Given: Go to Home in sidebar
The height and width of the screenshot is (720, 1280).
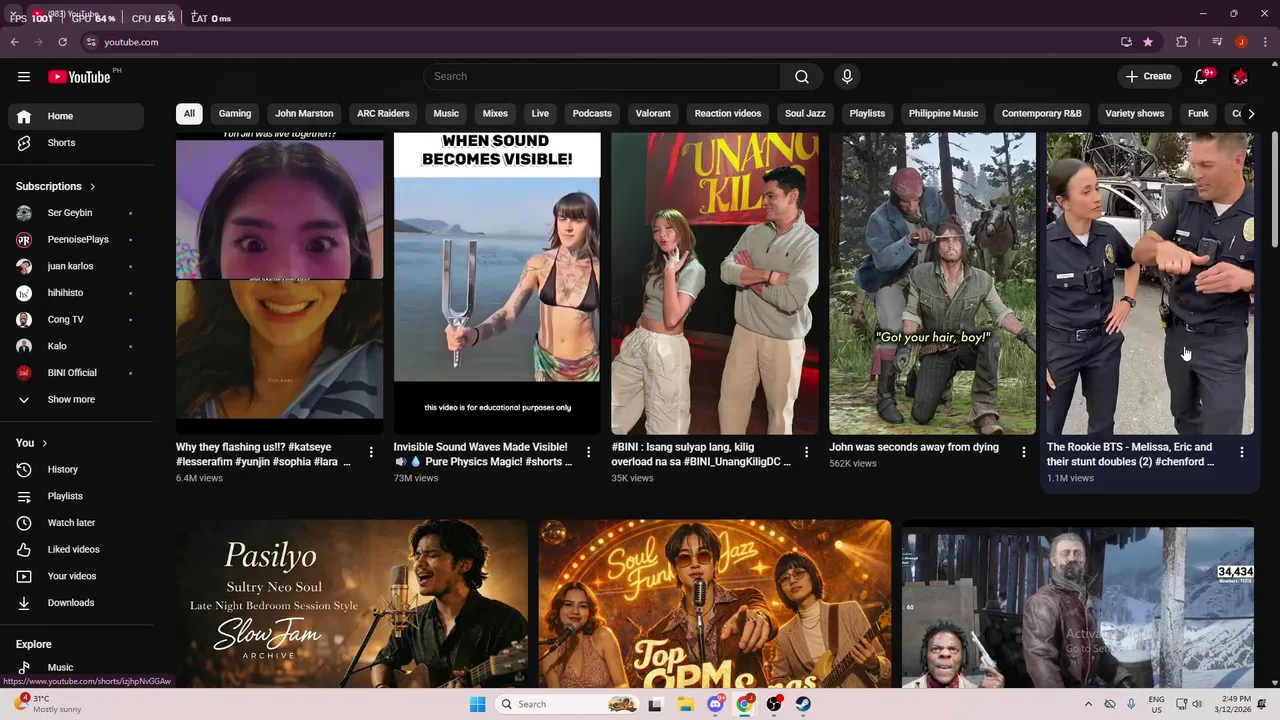Looking at the screenshot, I should pos(76,116).
